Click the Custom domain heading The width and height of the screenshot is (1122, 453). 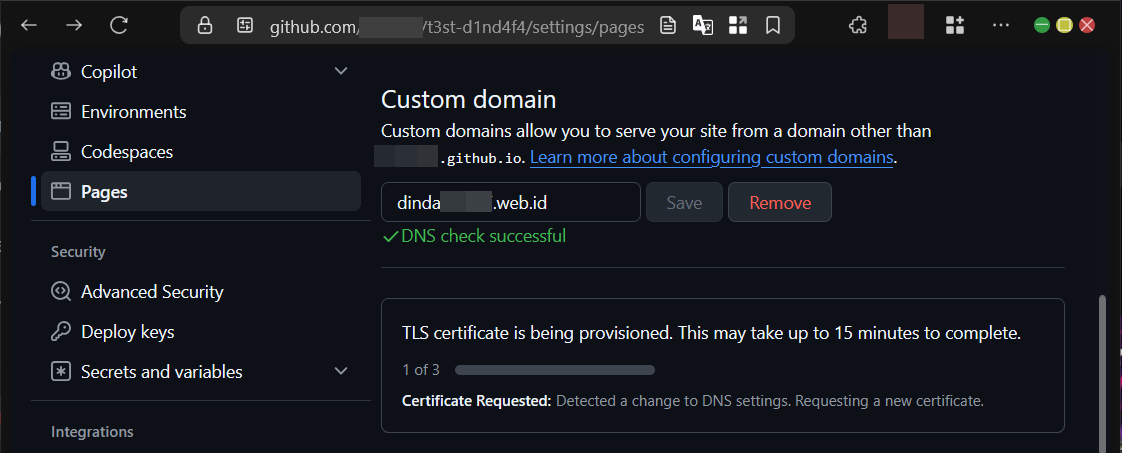pyautogui.click(x=469, y=99)
